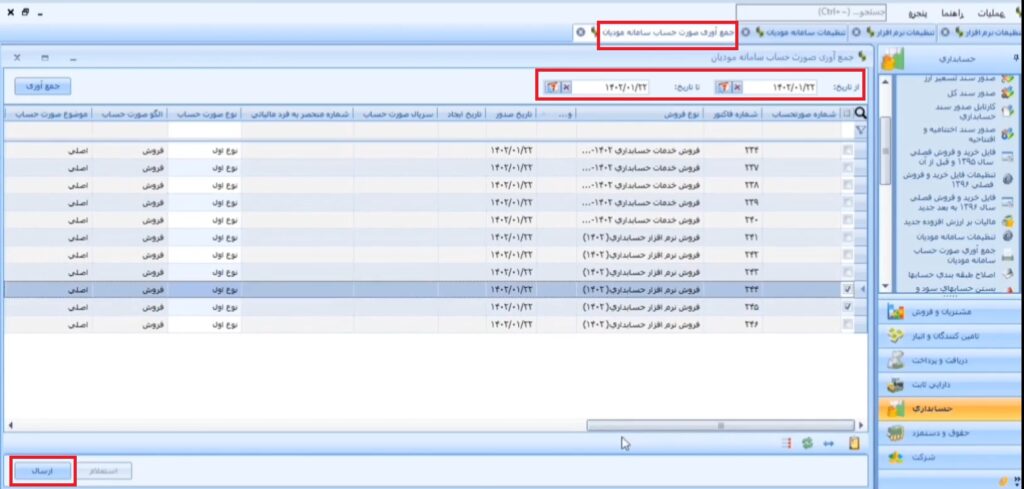Image resolution: width=1024 pixels, height=489 pixels.
Task: Close the تنظیمات سامانه مودیان tab
Action: tap(744, 31)
